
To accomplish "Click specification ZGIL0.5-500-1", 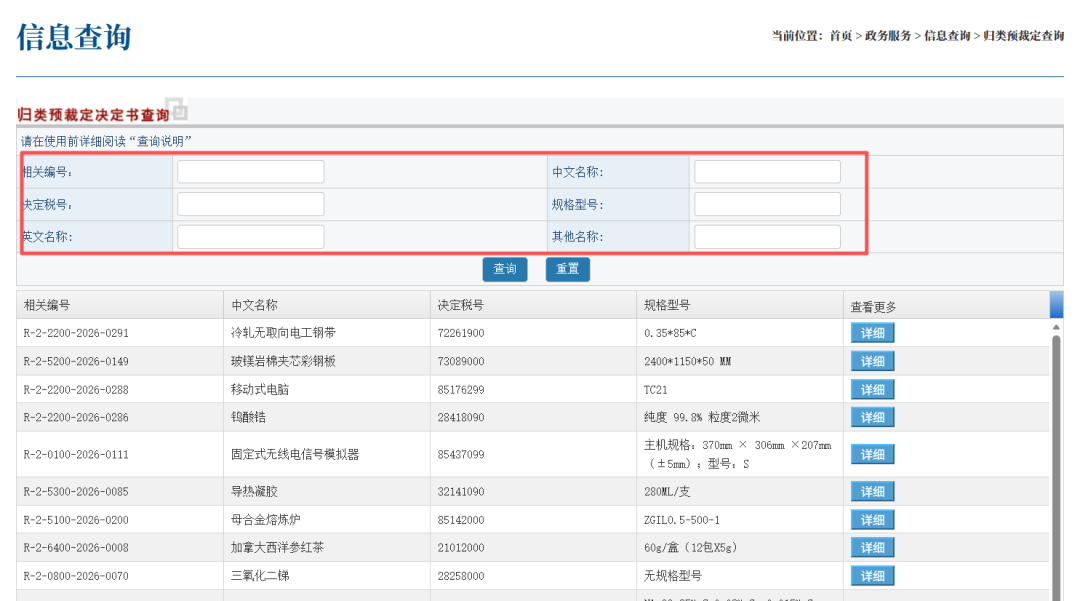I will pyautogui.click(x=682, y=520).
